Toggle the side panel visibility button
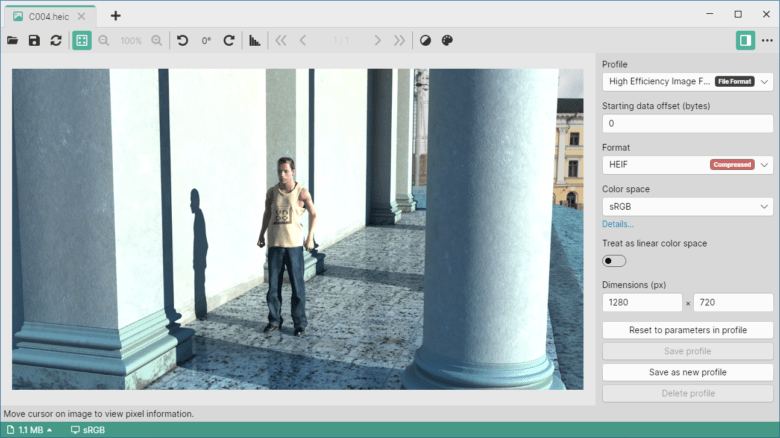The width and height of the screenshot is (780, 438). [x=745, y=40]
